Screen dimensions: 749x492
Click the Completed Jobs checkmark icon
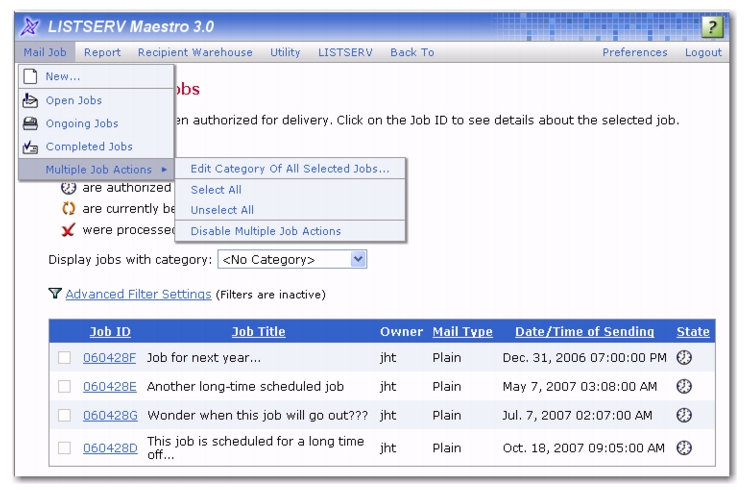30,147
